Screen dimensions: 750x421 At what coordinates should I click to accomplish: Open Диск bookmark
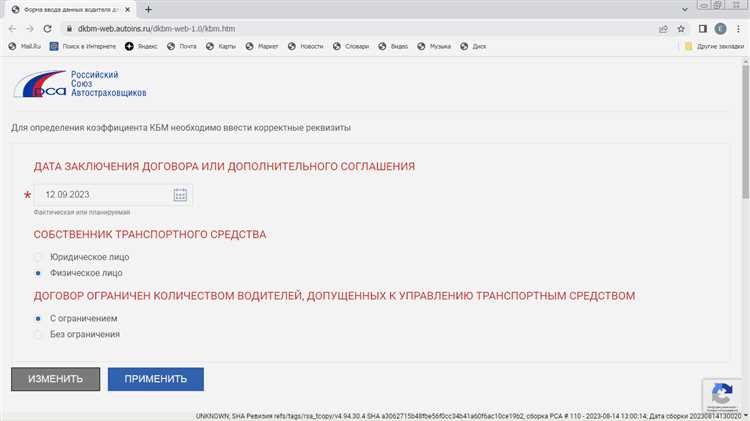[473, 46]
